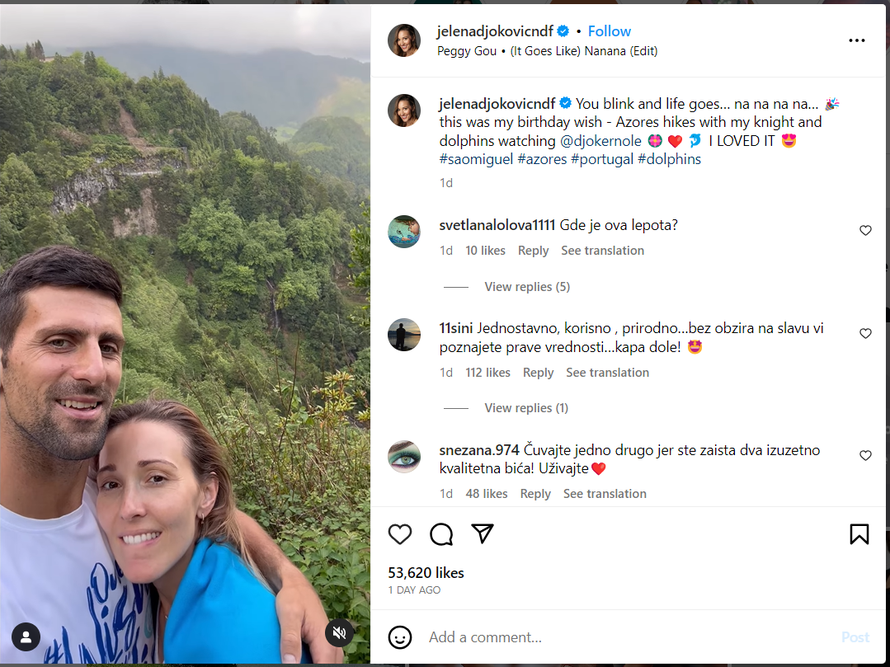Like svetlanalolova1111's comment

click(x=866, y=231)
